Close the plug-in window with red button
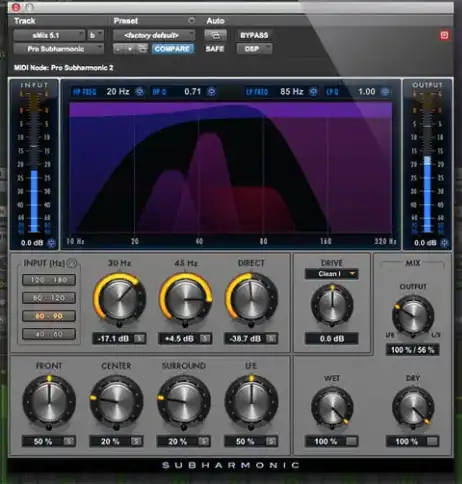462x484 pixels. [x=15, y=7]
